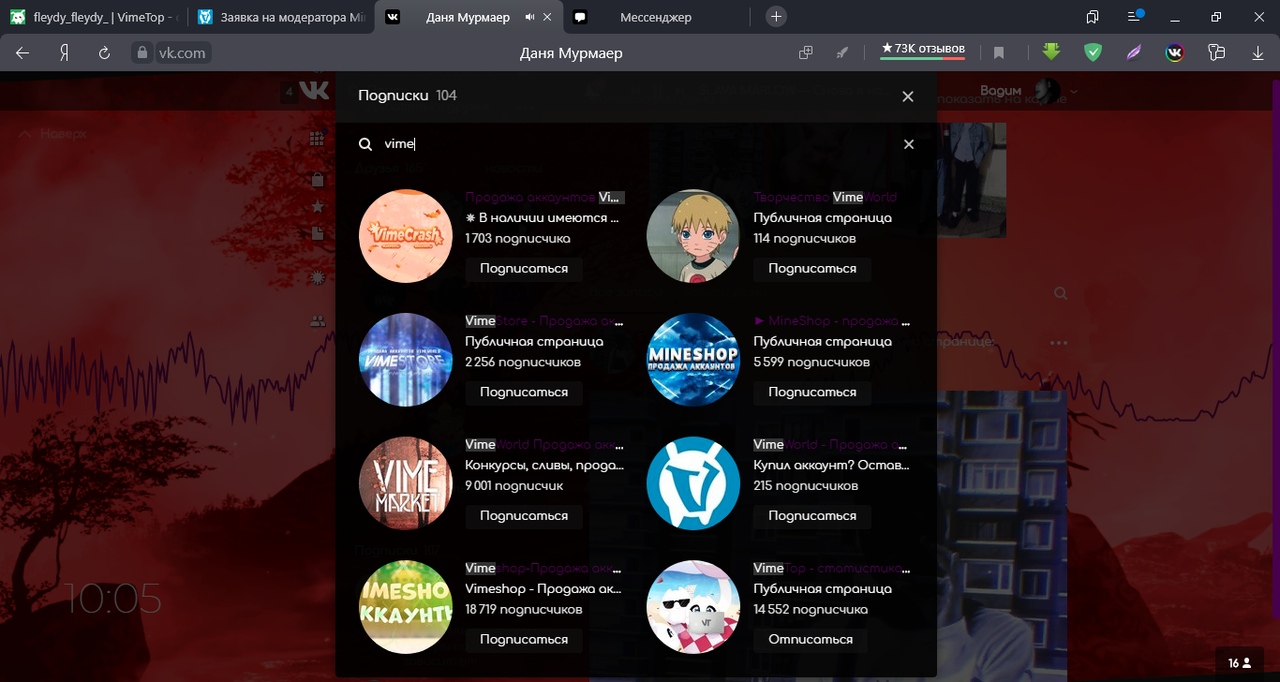1280x682 pixels.
Task: Go back to previous page
Action: pos(22,53)
